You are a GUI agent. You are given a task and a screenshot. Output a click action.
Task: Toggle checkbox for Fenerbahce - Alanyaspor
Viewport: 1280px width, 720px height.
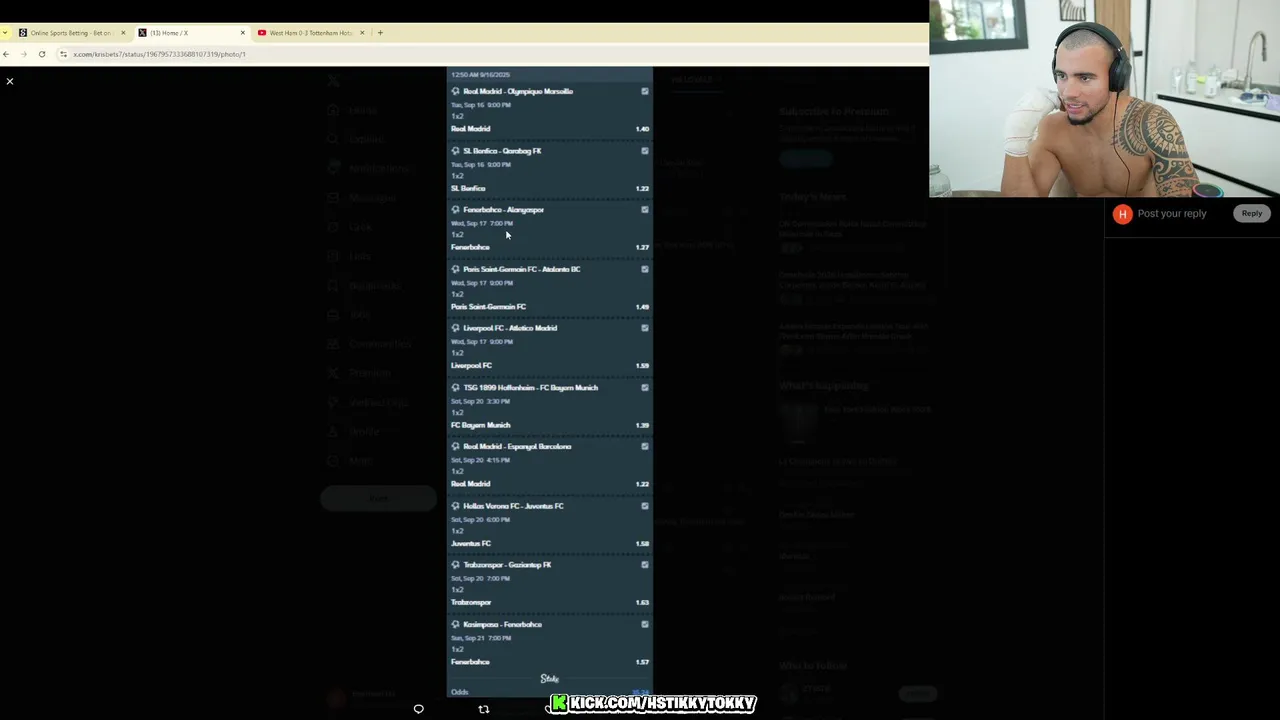[x=645, y=210]
